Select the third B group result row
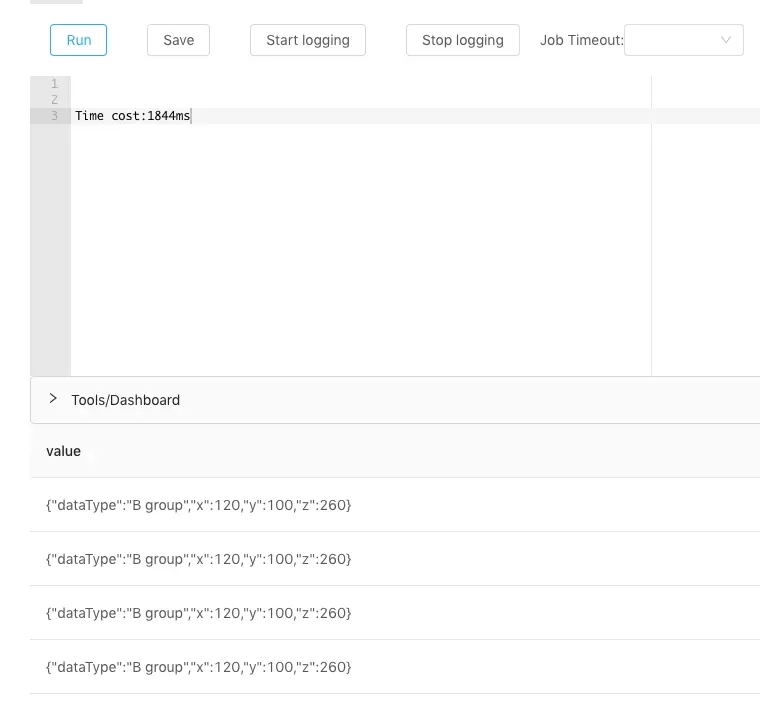The height and width of the screenshot is (705, 760). pos(199,613)
